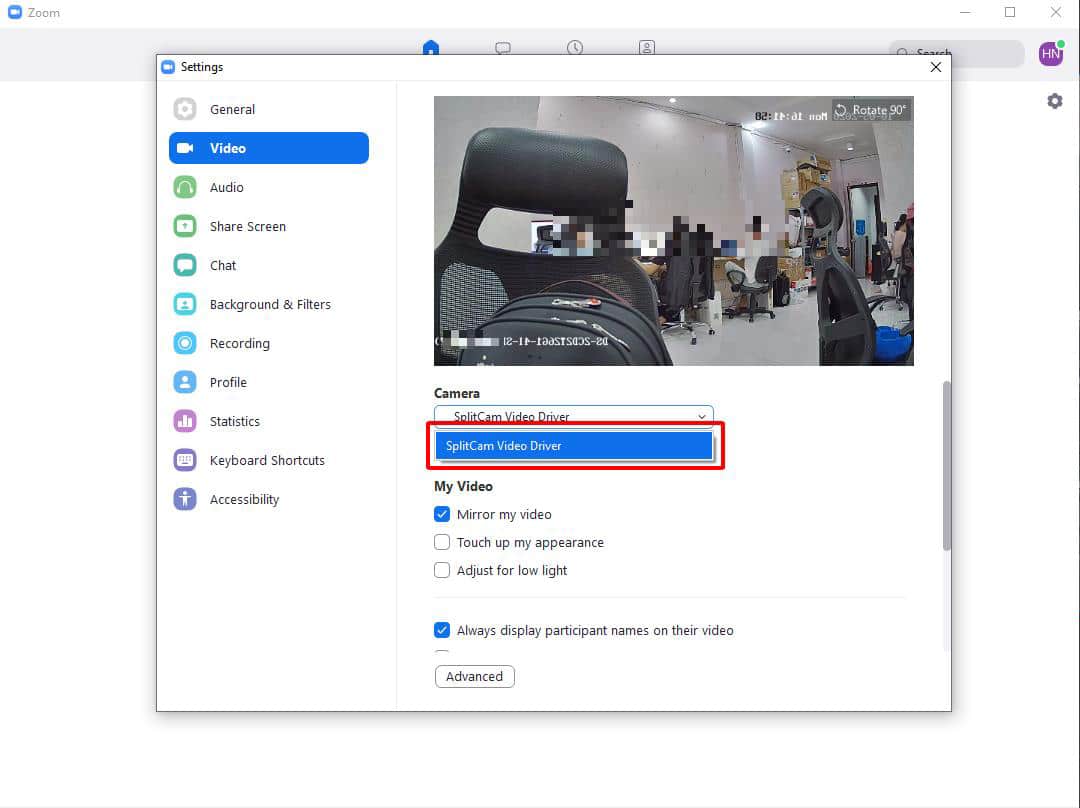This screenshot has height=808, width=1080.
Task: Open Meetings clock tab in Zoom window
Action: pos(575,47)
